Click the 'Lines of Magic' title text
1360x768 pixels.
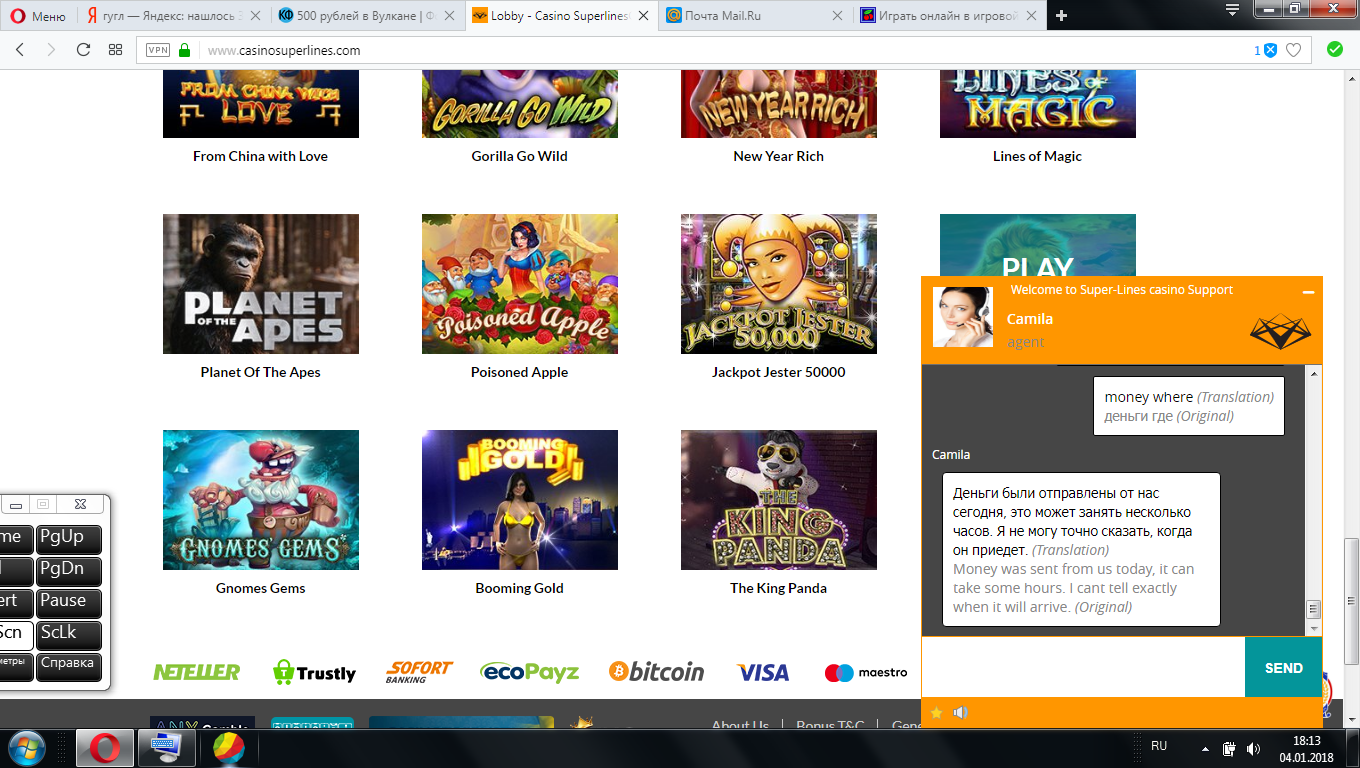point(1038,156)
